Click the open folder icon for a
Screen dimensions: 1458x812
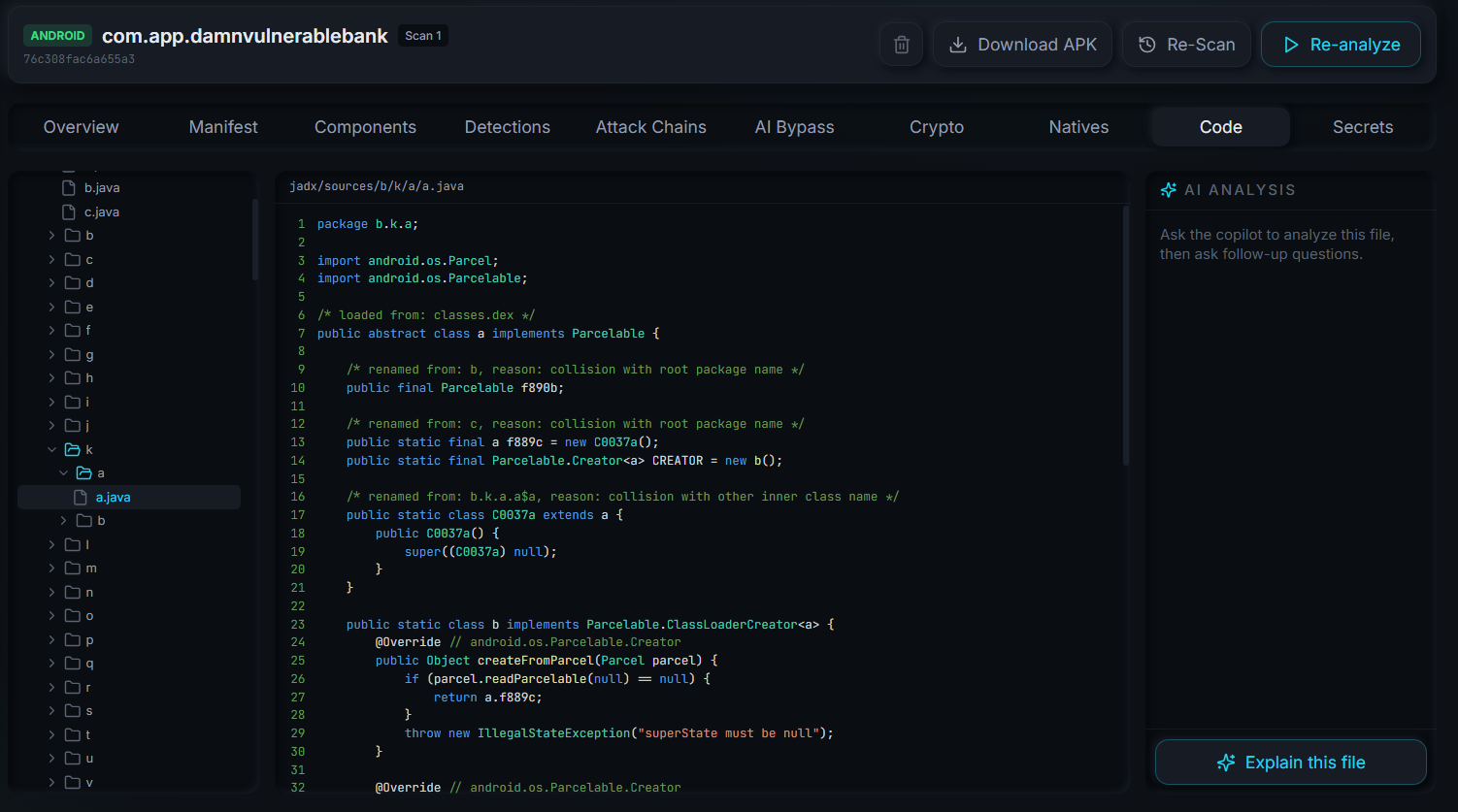click(x=84, y=473)
